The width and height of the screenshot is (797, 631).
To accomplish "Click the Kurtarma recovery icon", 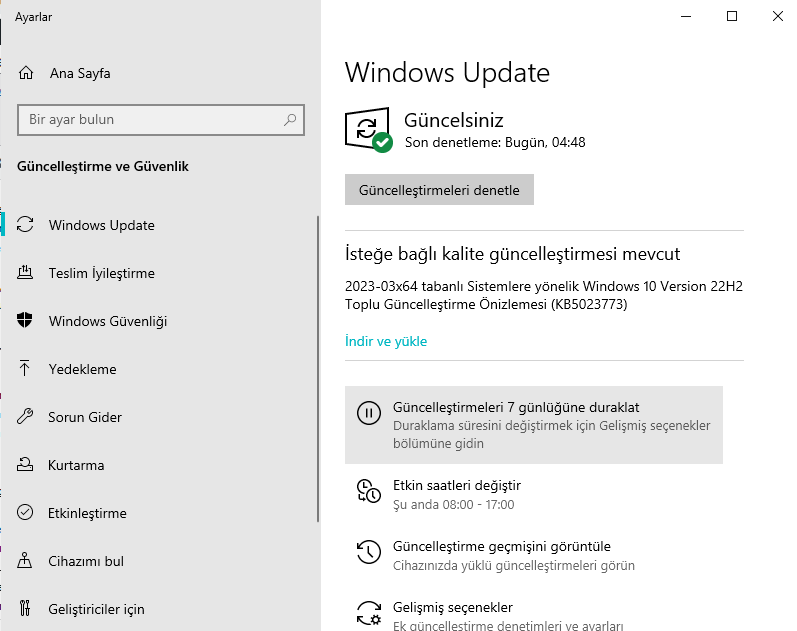I will (x=25, y=464).
